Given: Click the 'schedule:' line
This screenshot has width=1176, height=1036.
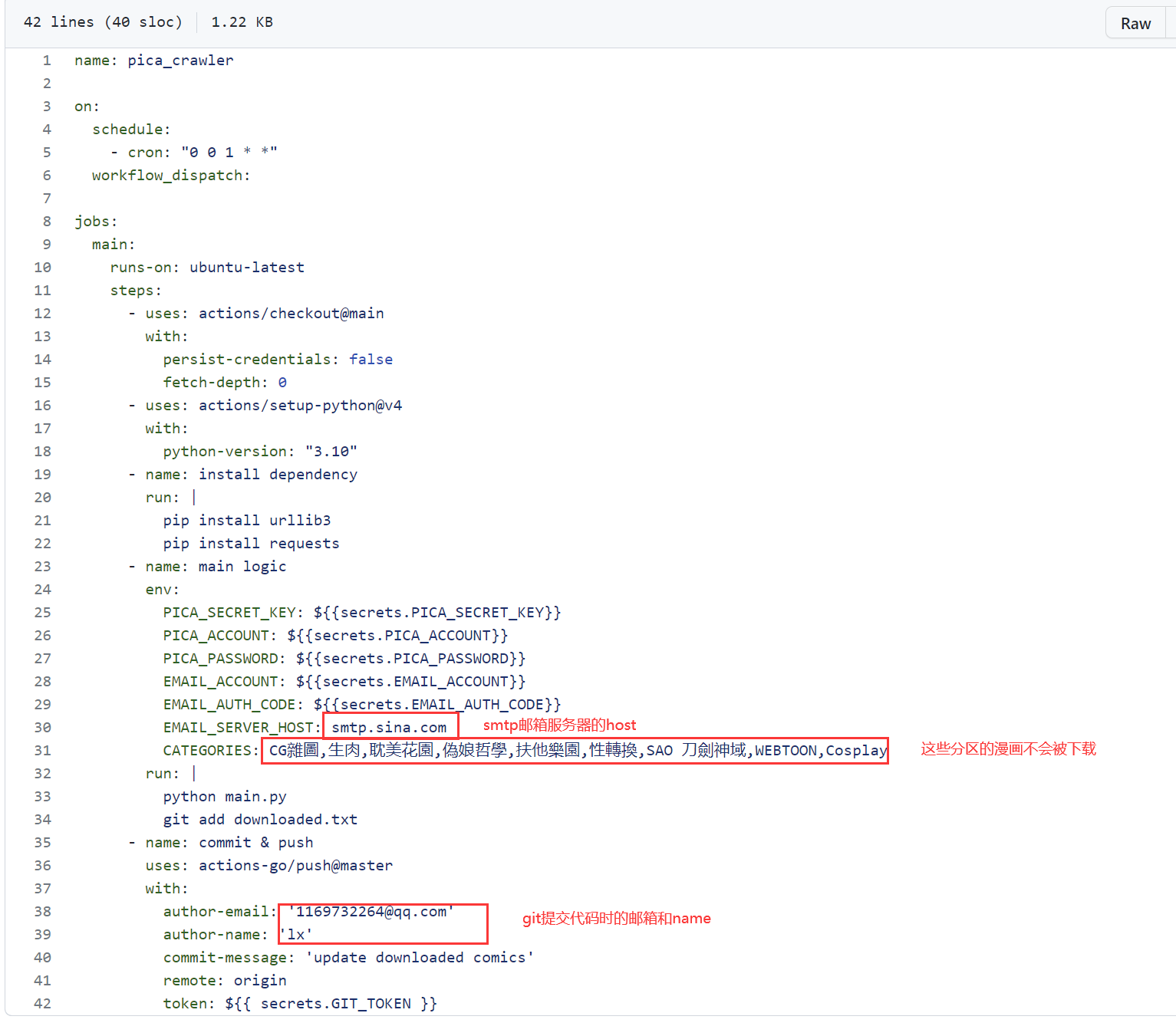Looking at the screenshot, I should click(131, 130).
